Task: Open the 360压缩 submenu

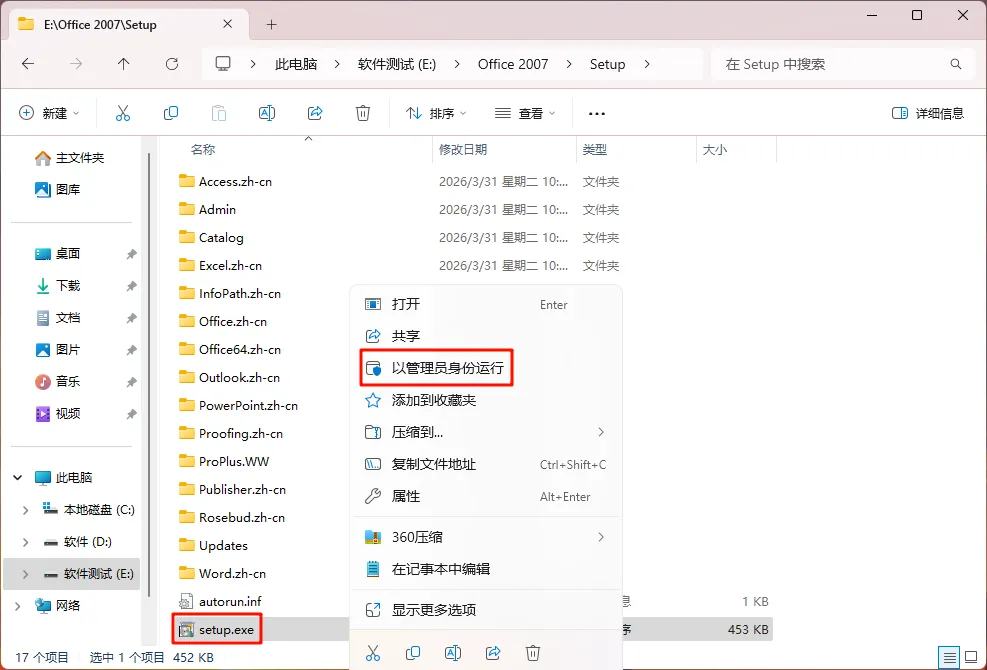Action: [485, 537]
